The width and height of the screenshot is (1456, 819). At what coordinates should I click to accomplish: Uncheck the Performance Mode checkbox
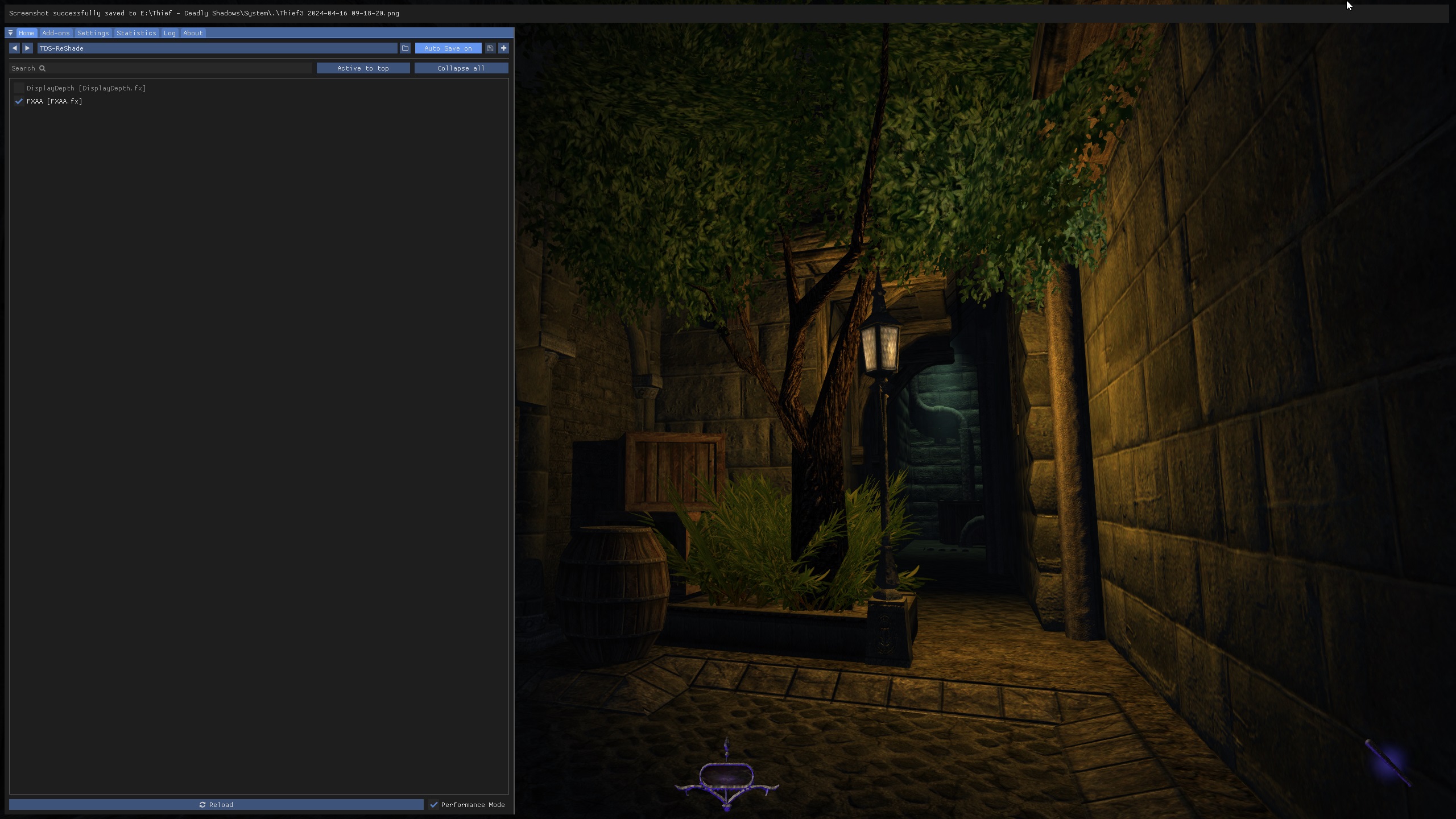pyautogui.click(x=434, y=805)
